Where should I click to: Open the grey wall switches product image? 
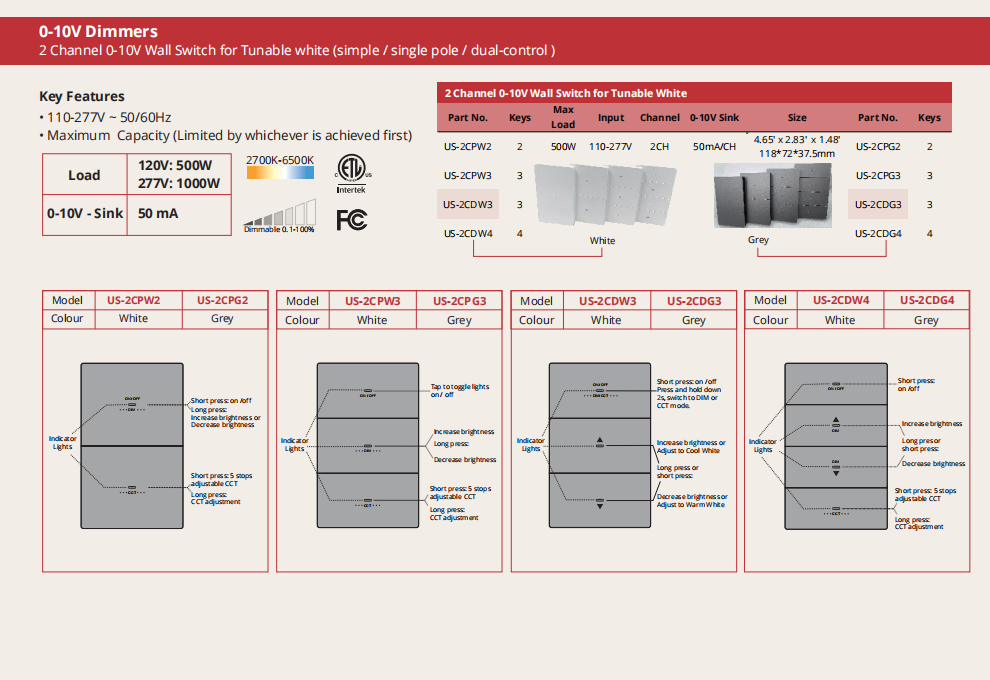pos(771,195)
